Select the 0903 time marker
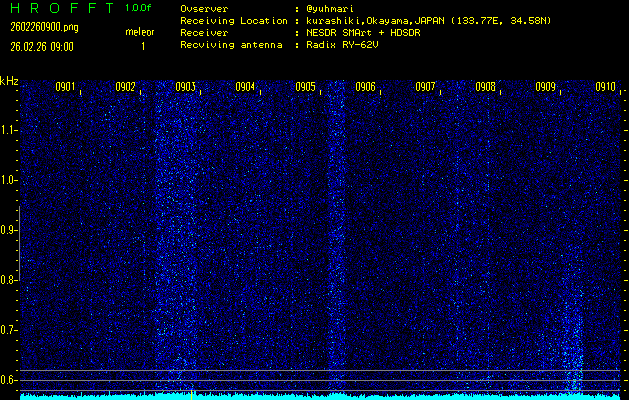This screenshot has width=629, height=400. click(185, 87)
